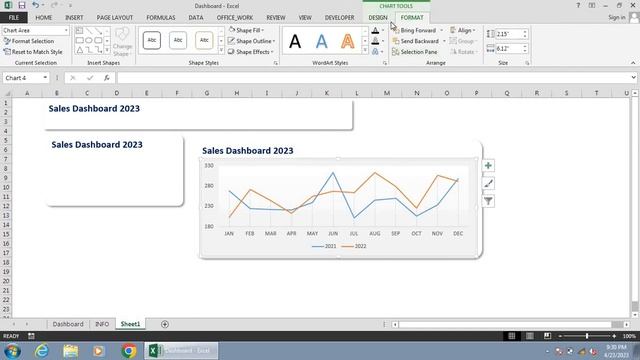Click inside the formula bar
Image resolution: width=640 pixels, height=360 pixels.
(x=373, y=78)
